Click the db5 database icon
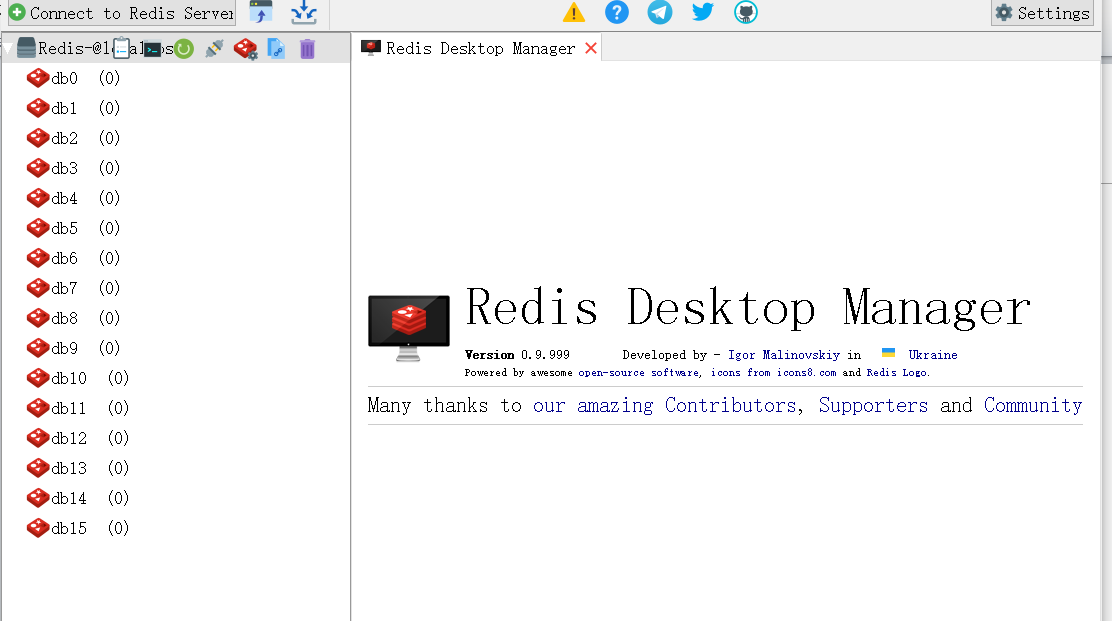1112x621 pixels. [38, 228]
